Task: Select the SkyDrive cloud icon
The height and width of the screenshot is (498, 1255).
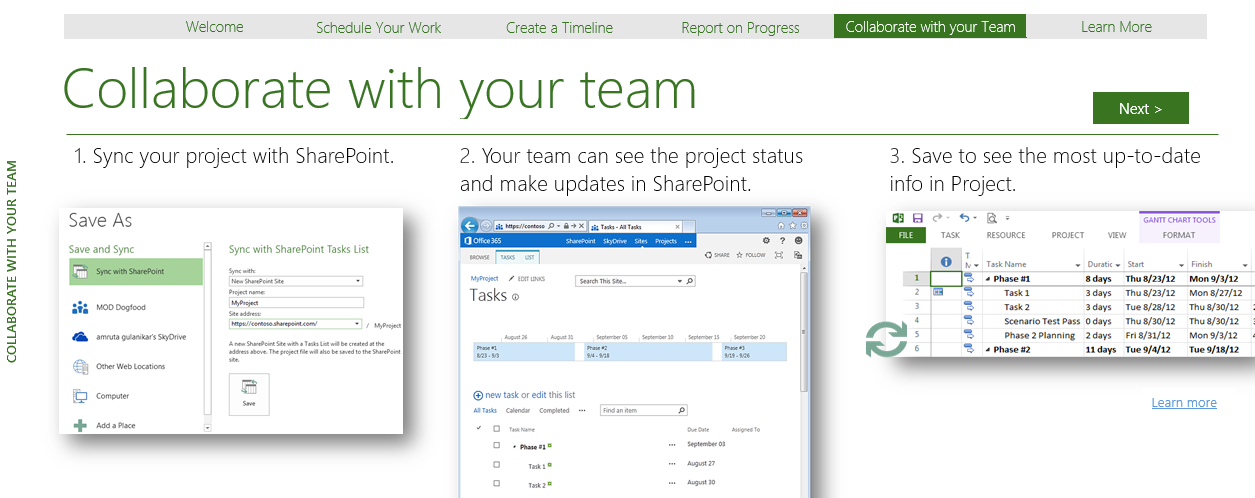Action: [80, 337]
